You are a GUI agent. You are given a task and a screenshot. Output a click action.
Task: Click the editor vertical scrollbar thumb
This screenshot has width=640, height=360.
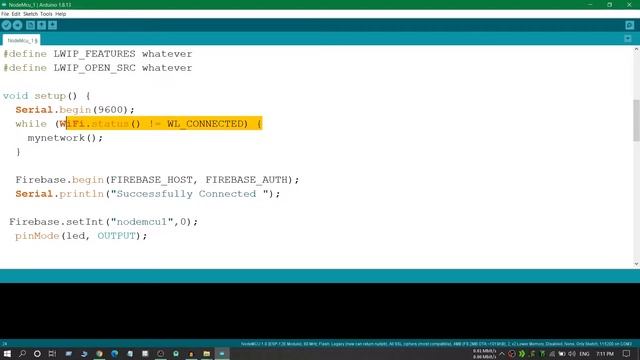coord(636,120)
